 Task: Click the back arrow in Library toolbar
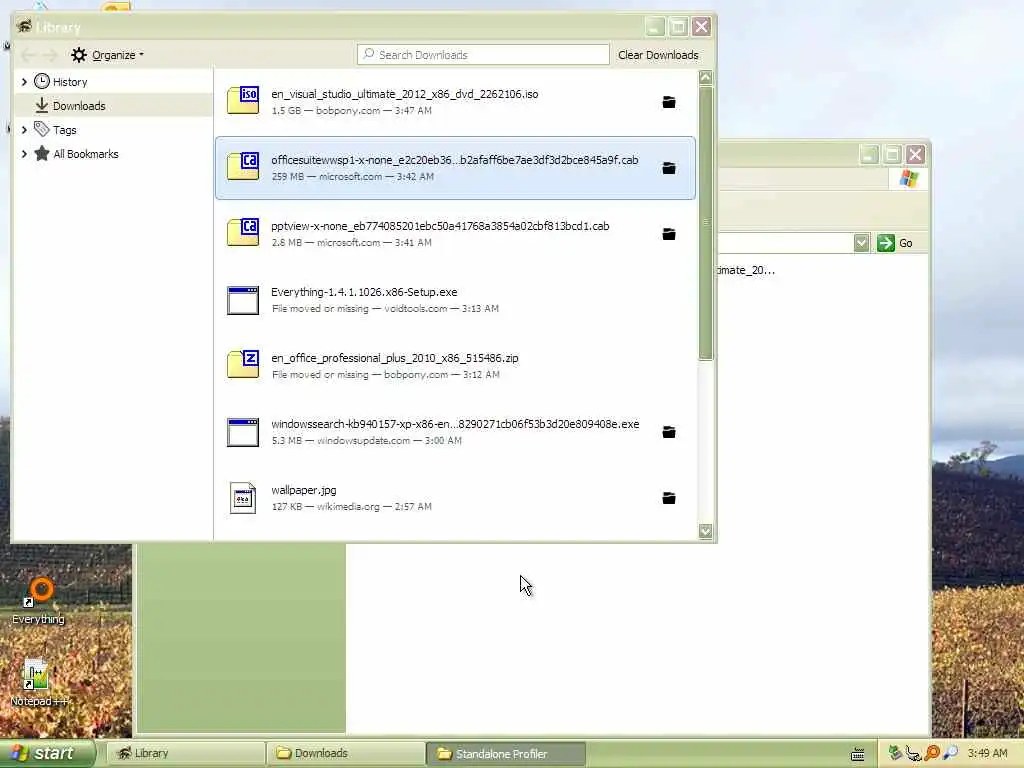[x=28, y=55]
